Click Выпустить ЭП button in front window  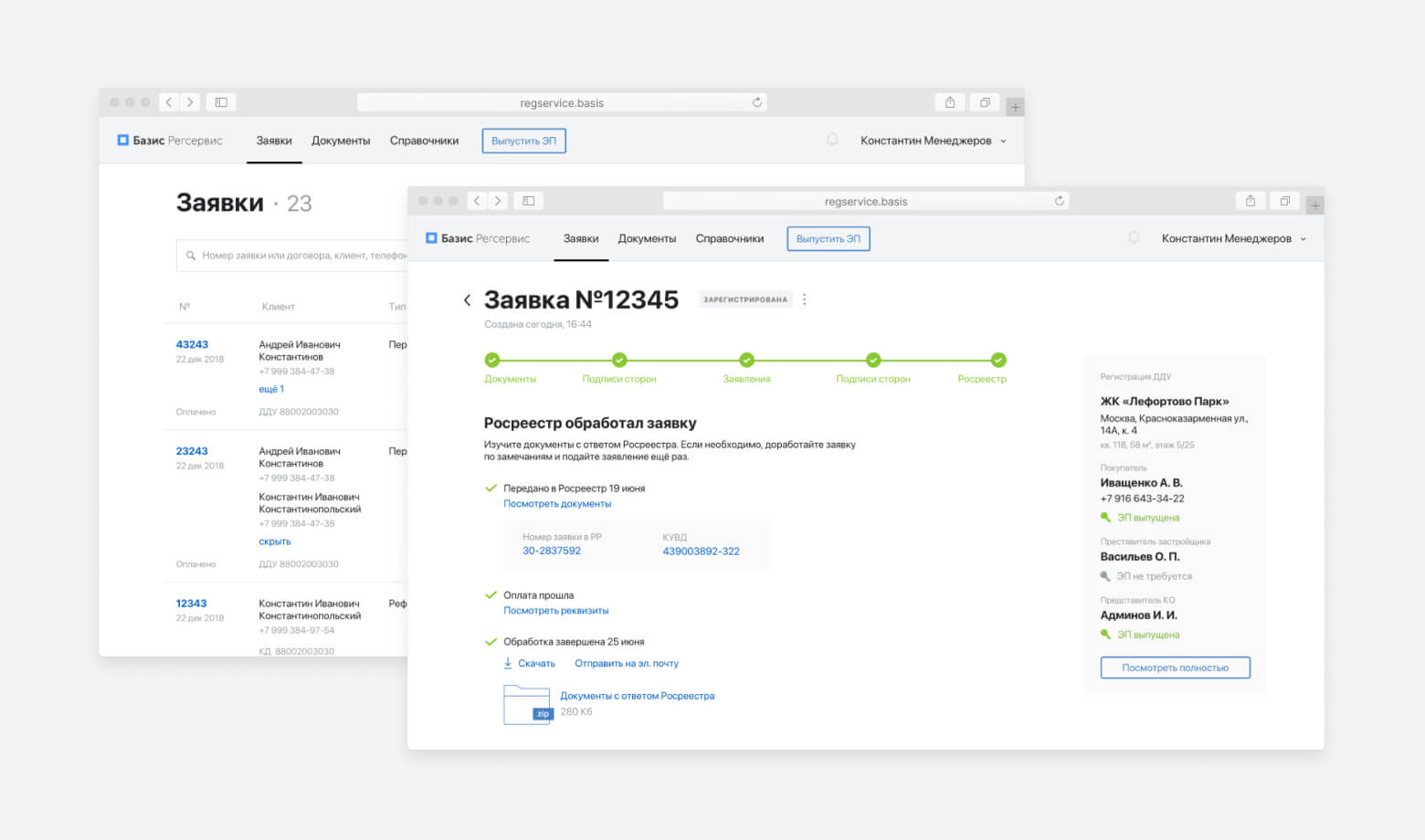pos(829,238)
